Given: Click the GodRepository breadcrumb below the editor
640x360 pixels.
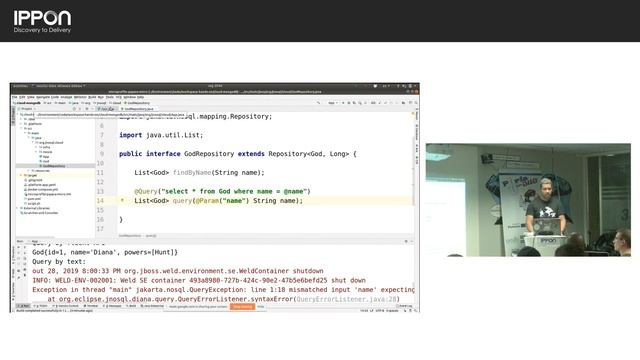Looking at the screenshot, I should point(129,236).
